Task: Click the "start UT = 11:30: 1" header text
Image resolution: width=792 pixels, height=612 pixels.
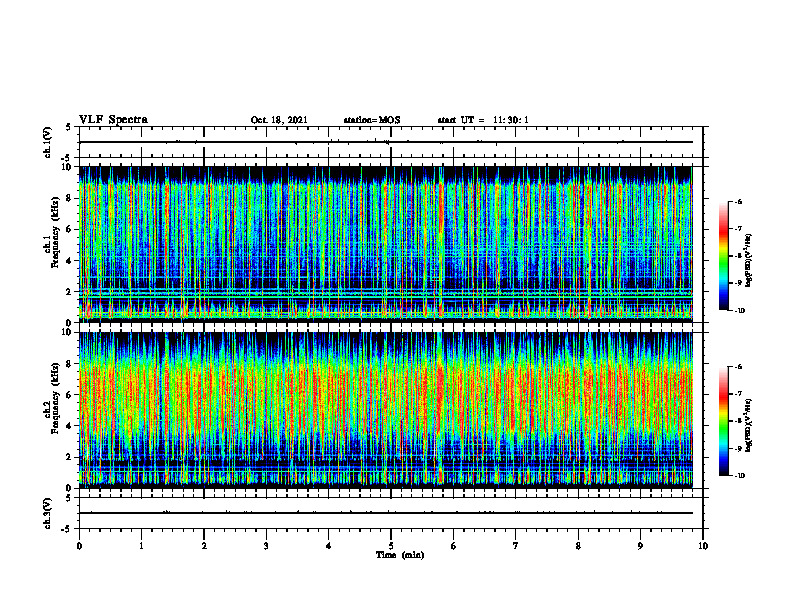Action: 483,120
